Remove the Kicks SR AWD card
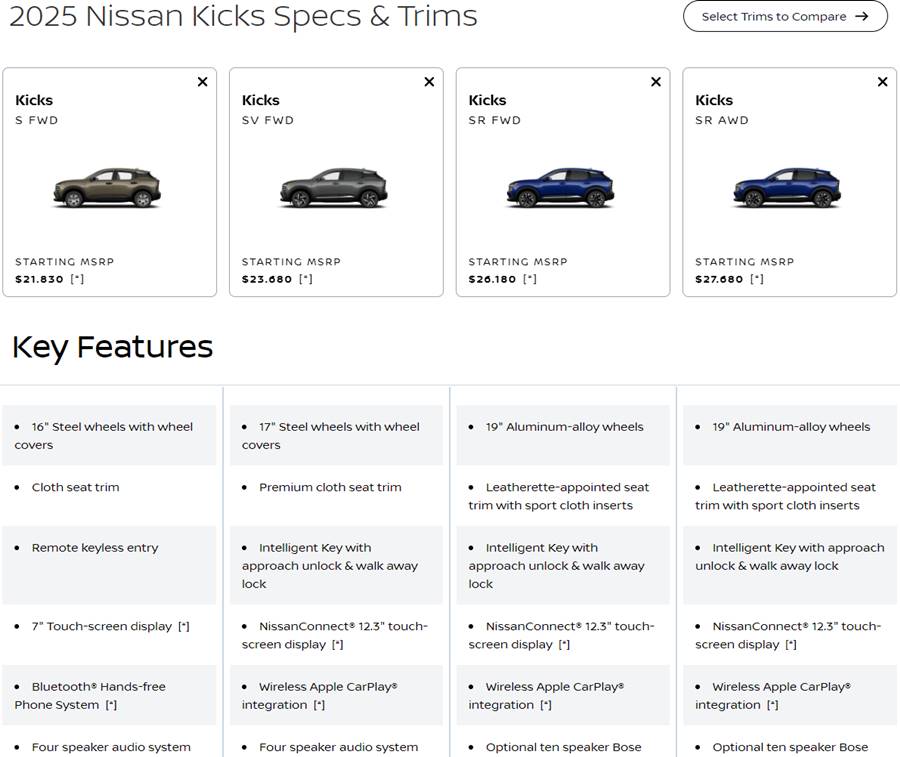The height and width of the screenshot is (757, 900). (883, 82)
